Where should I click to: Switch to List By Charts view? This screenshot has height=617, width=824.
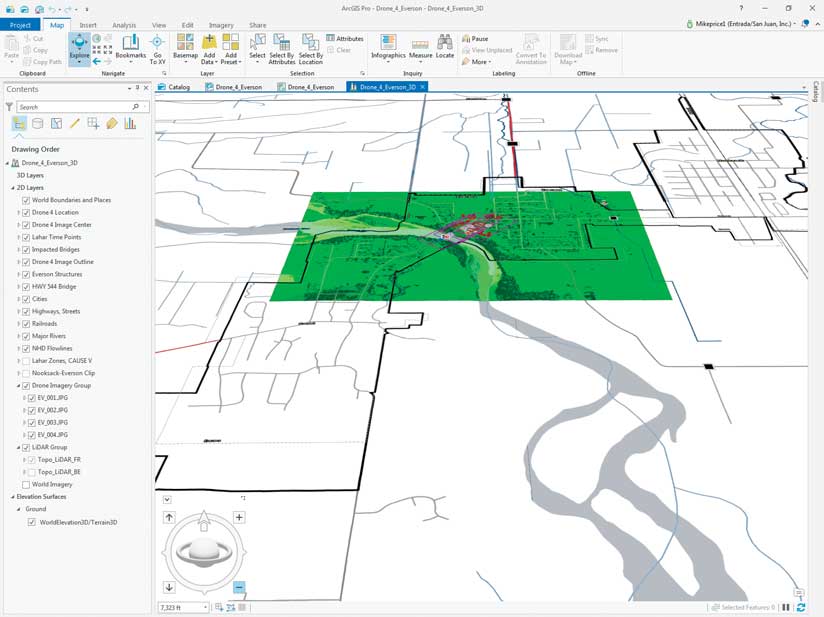[130, 124]
